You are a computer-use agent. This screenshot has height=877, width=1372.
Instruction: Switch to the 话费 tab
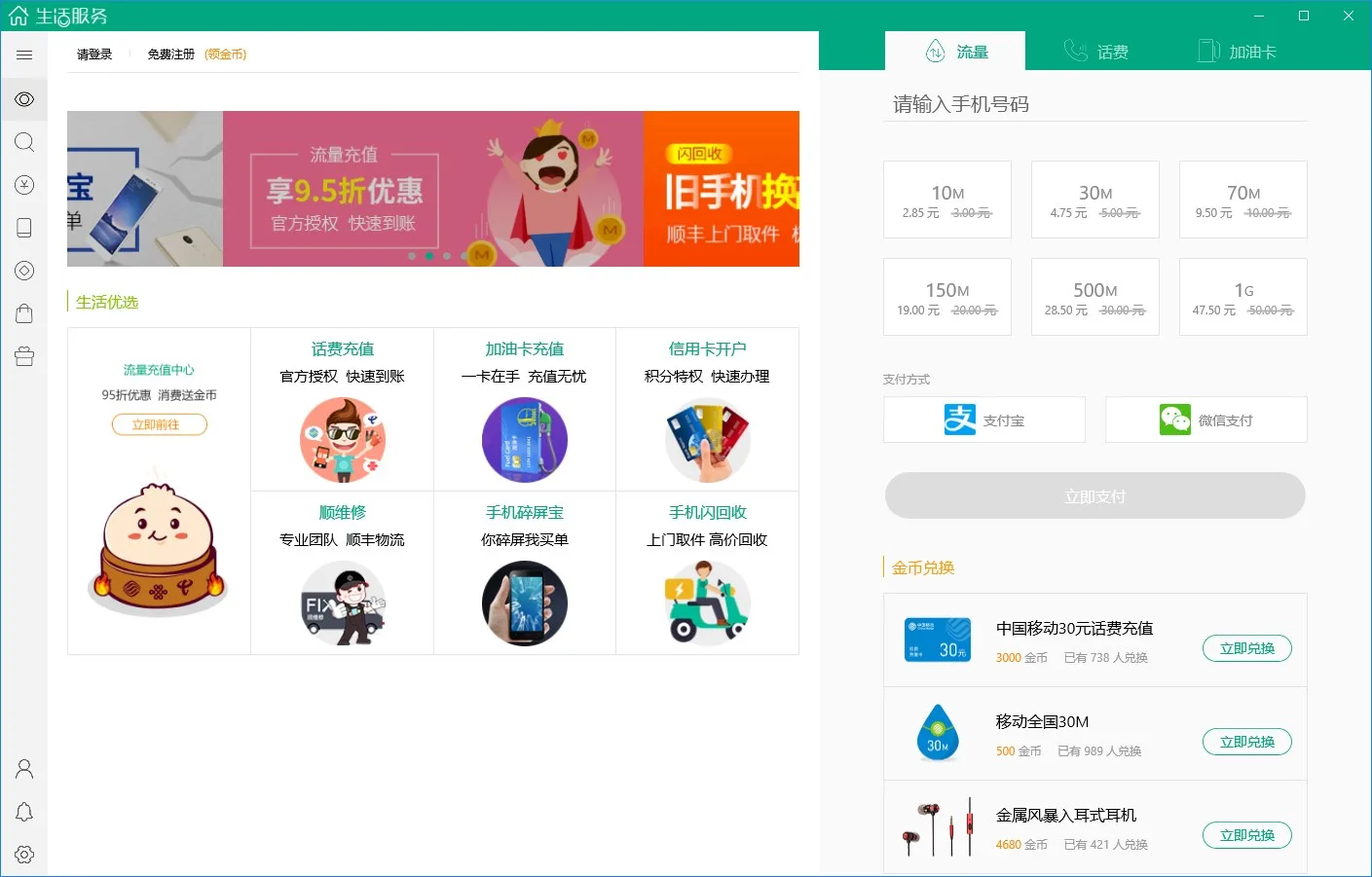[1095, 52]
